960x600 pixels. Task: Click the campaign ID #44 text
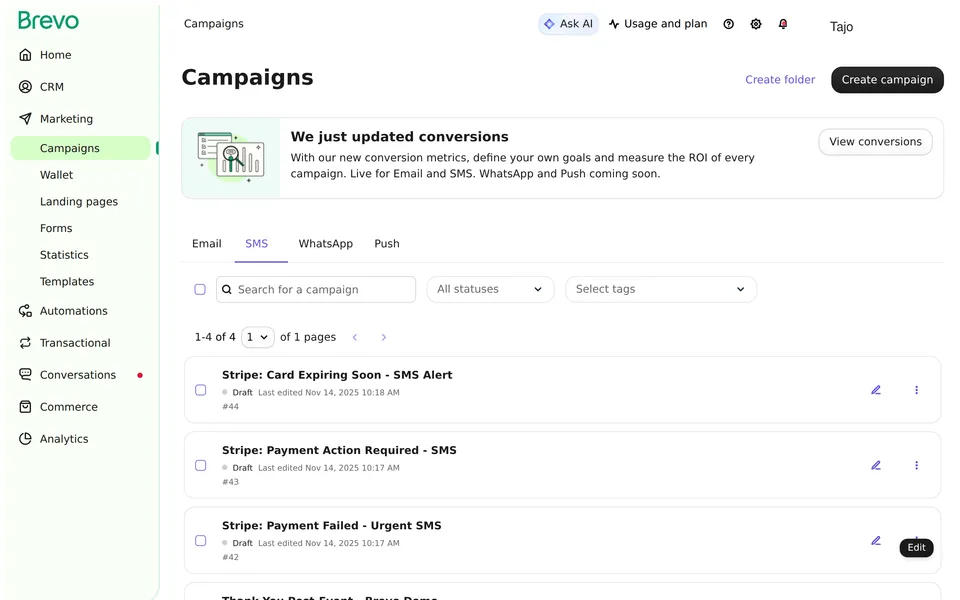click(230, 407)
